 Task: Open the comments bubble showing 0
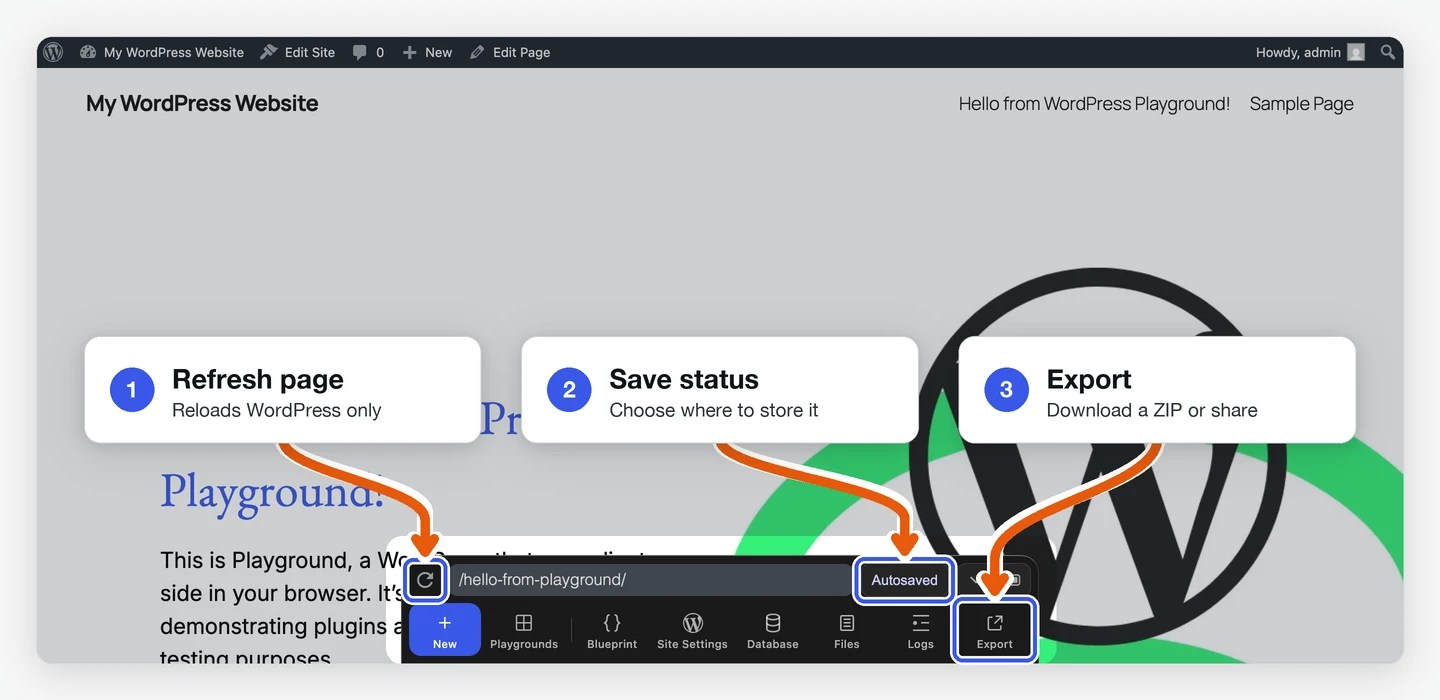368,52
